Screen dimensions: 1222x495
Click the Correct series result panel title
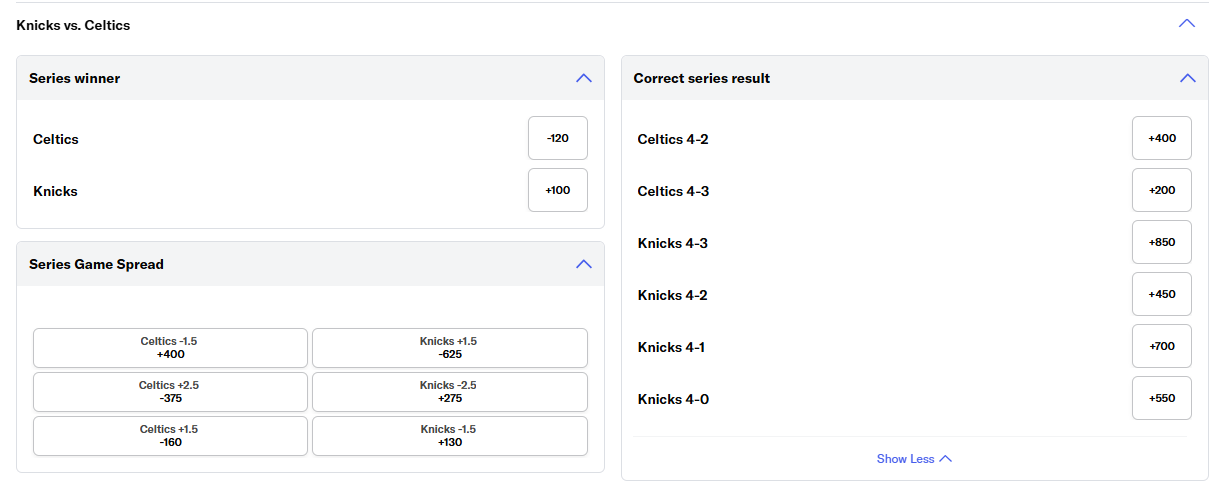tap(702, 78)
